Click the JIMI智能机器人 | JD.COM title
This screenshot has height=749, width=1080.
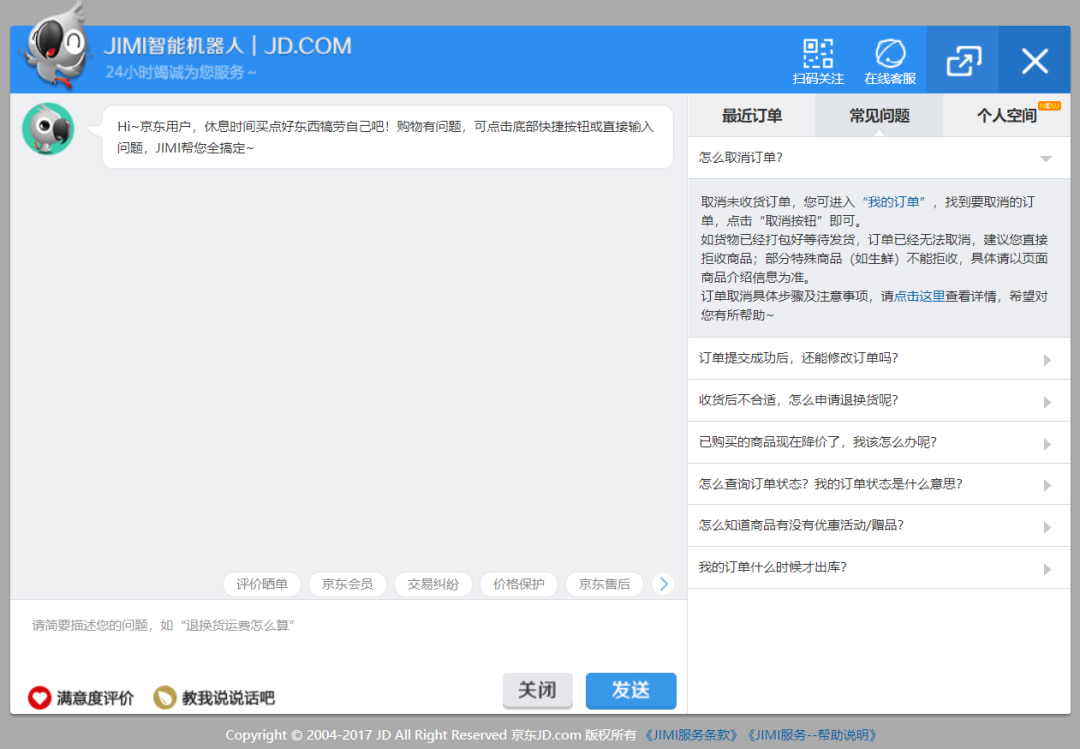point(228,46)
